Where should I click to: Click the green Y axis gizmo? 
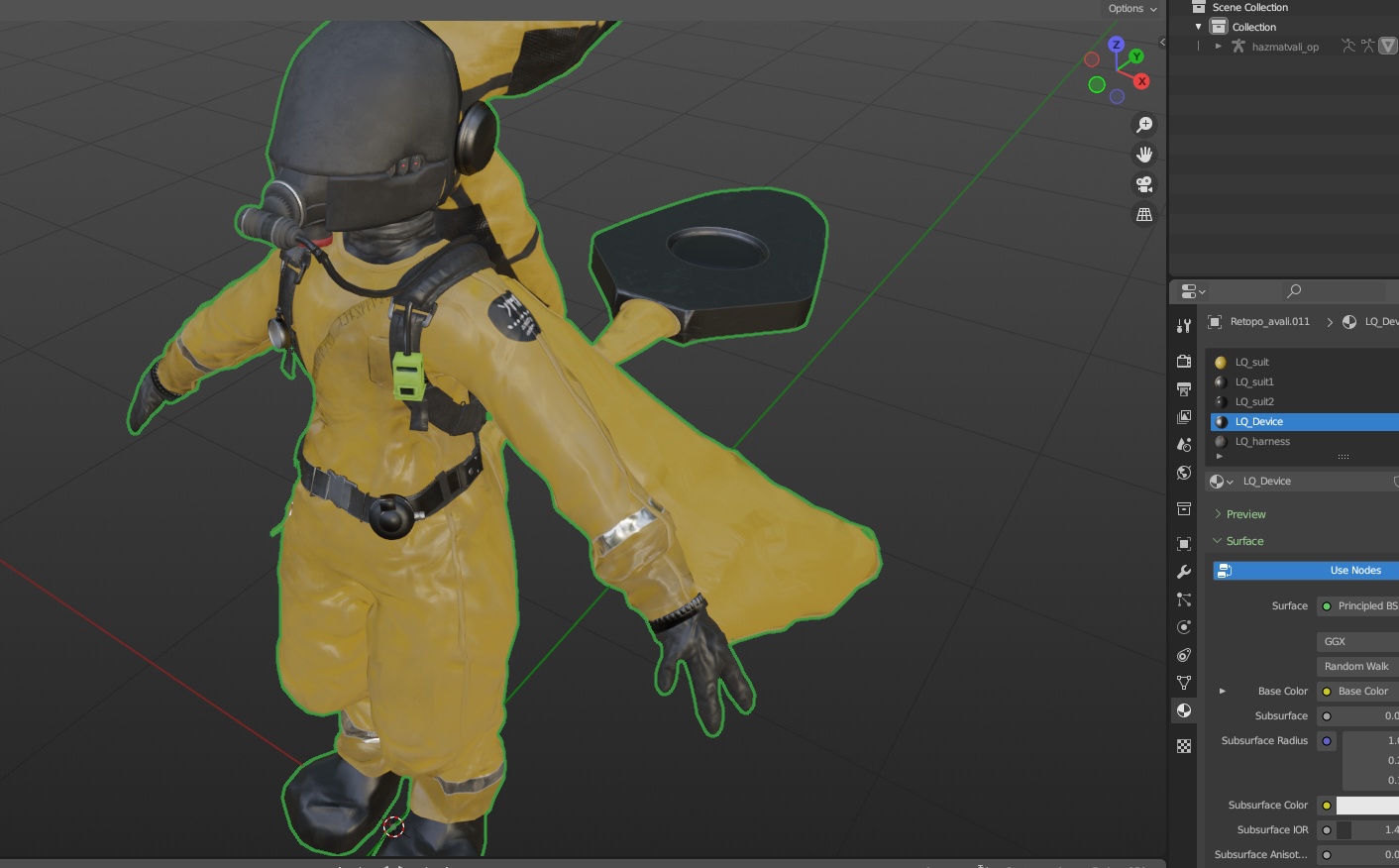pyautogui.click(x=1136, y=56)
